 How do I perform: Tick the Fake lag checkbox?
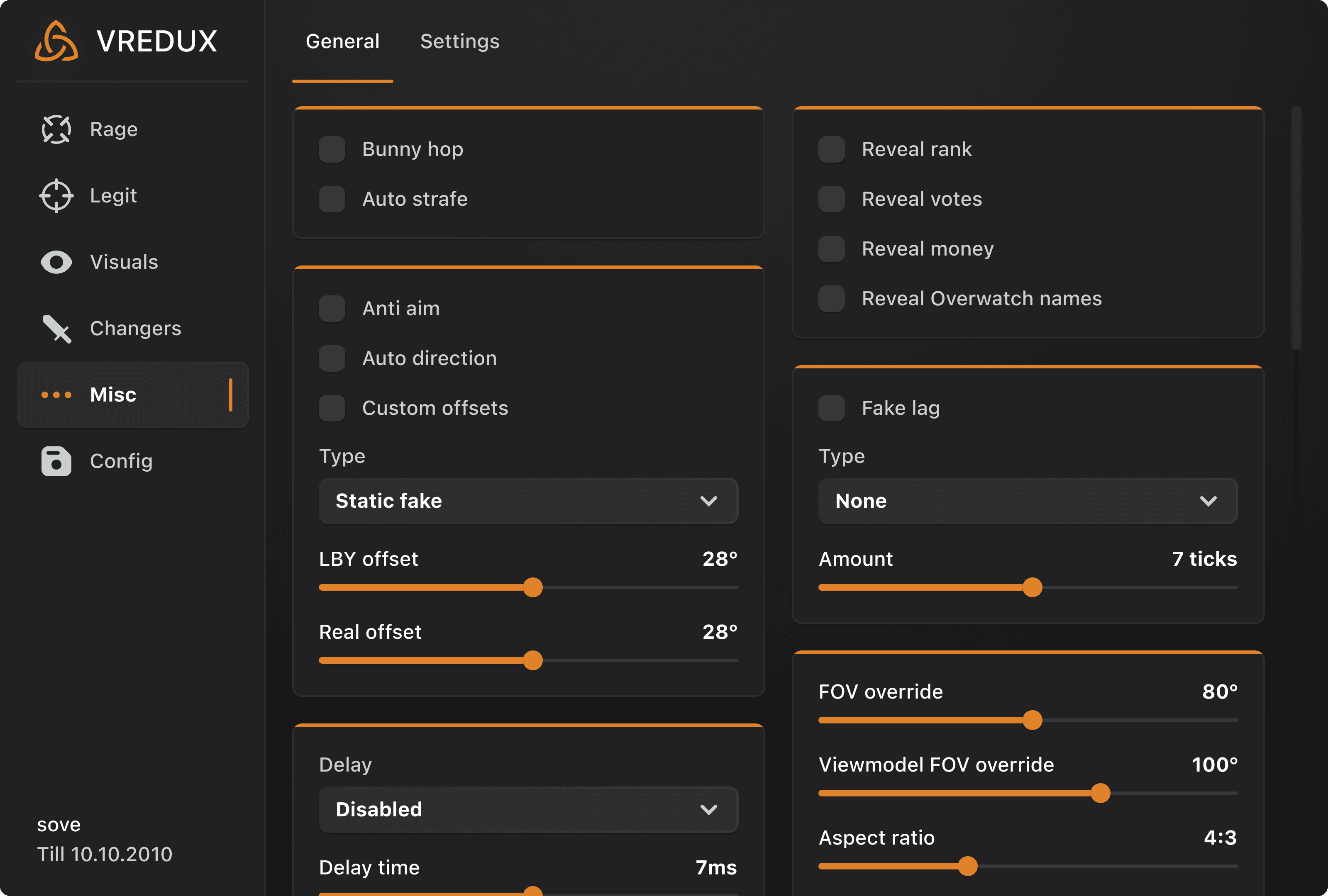(x=831, y=408)
